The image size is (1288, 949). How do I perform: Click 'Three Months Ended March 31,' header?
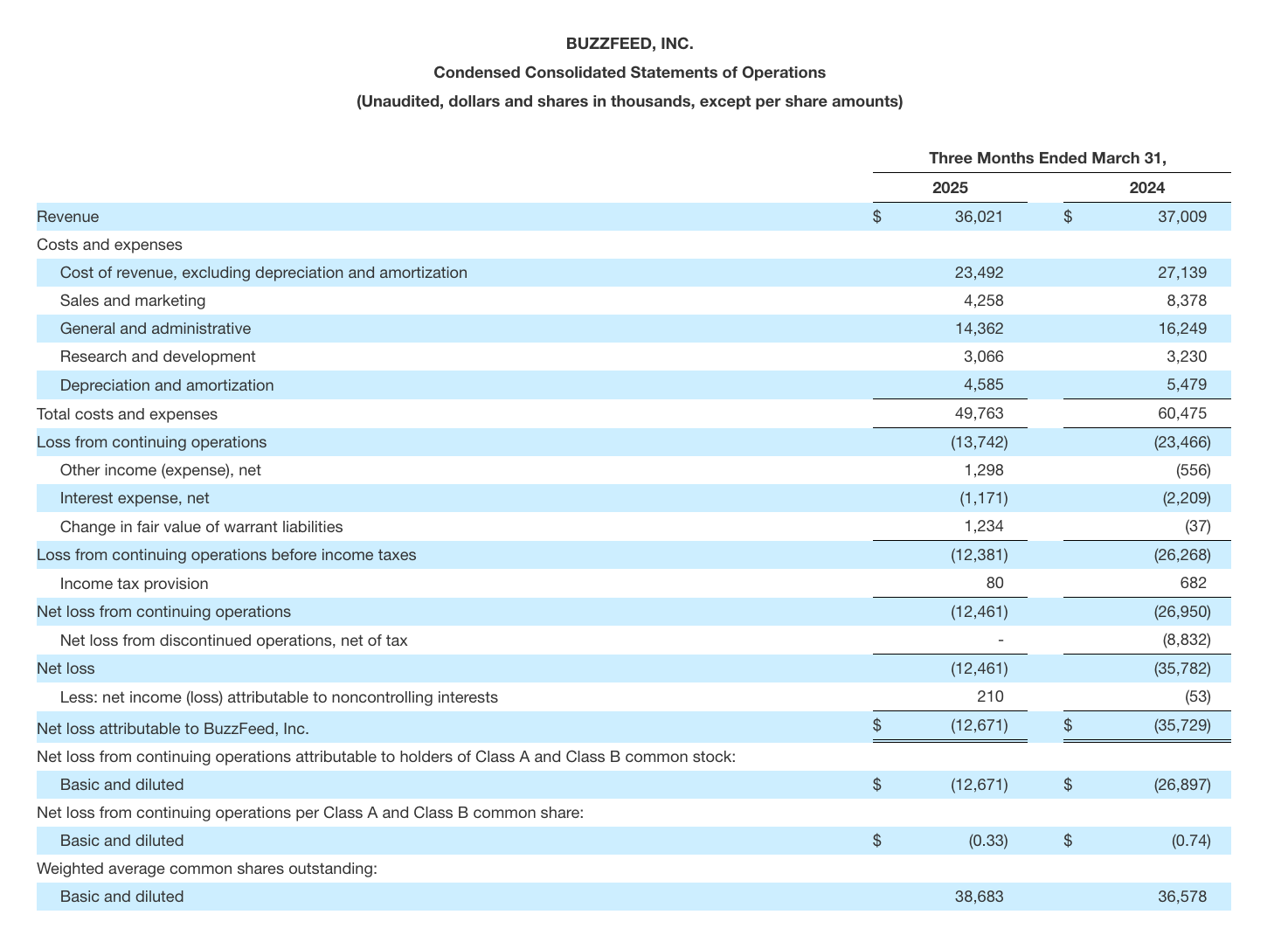1048,158
